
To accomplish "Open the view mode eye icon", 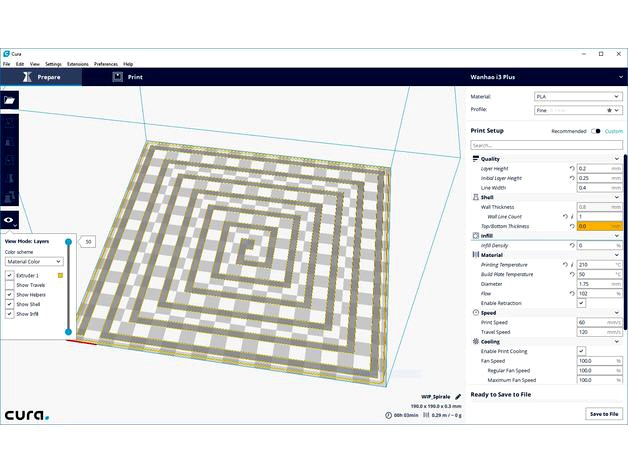I will click(x=9, y=220).
